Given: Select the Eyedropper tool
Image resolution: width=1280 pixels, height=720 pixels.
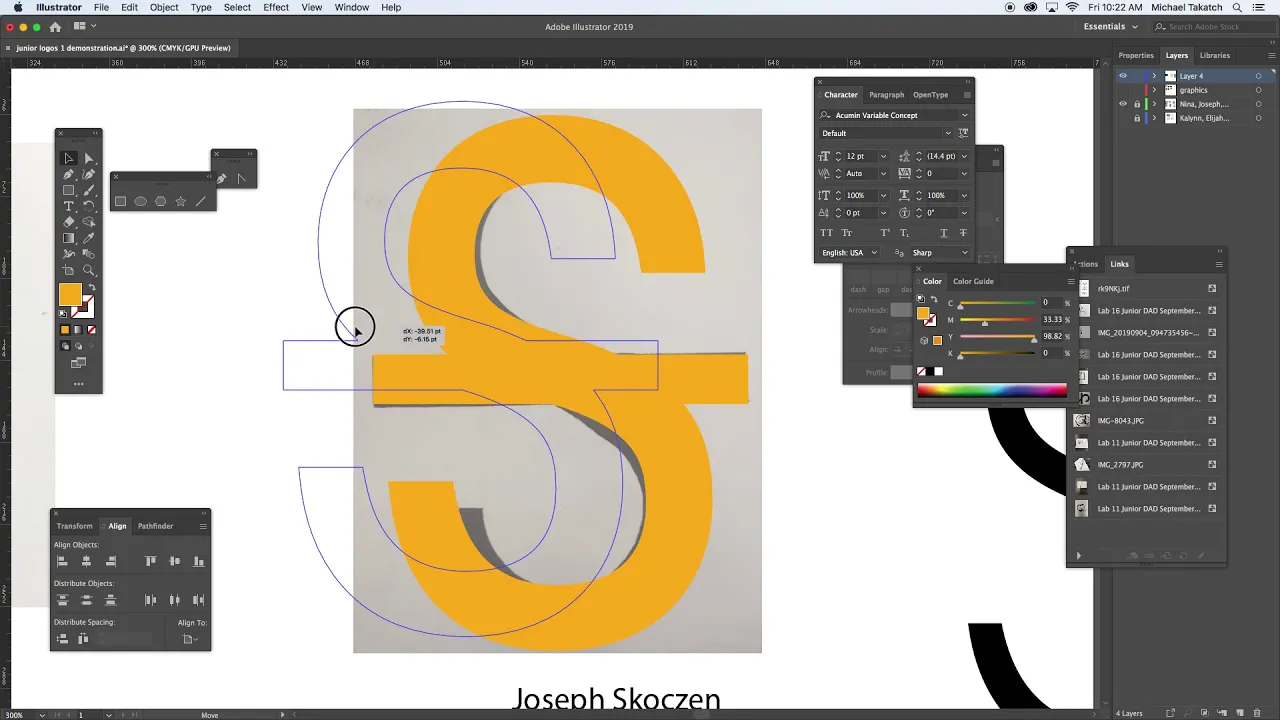Looking at the screenshot, I should click(x=89, y=238).
